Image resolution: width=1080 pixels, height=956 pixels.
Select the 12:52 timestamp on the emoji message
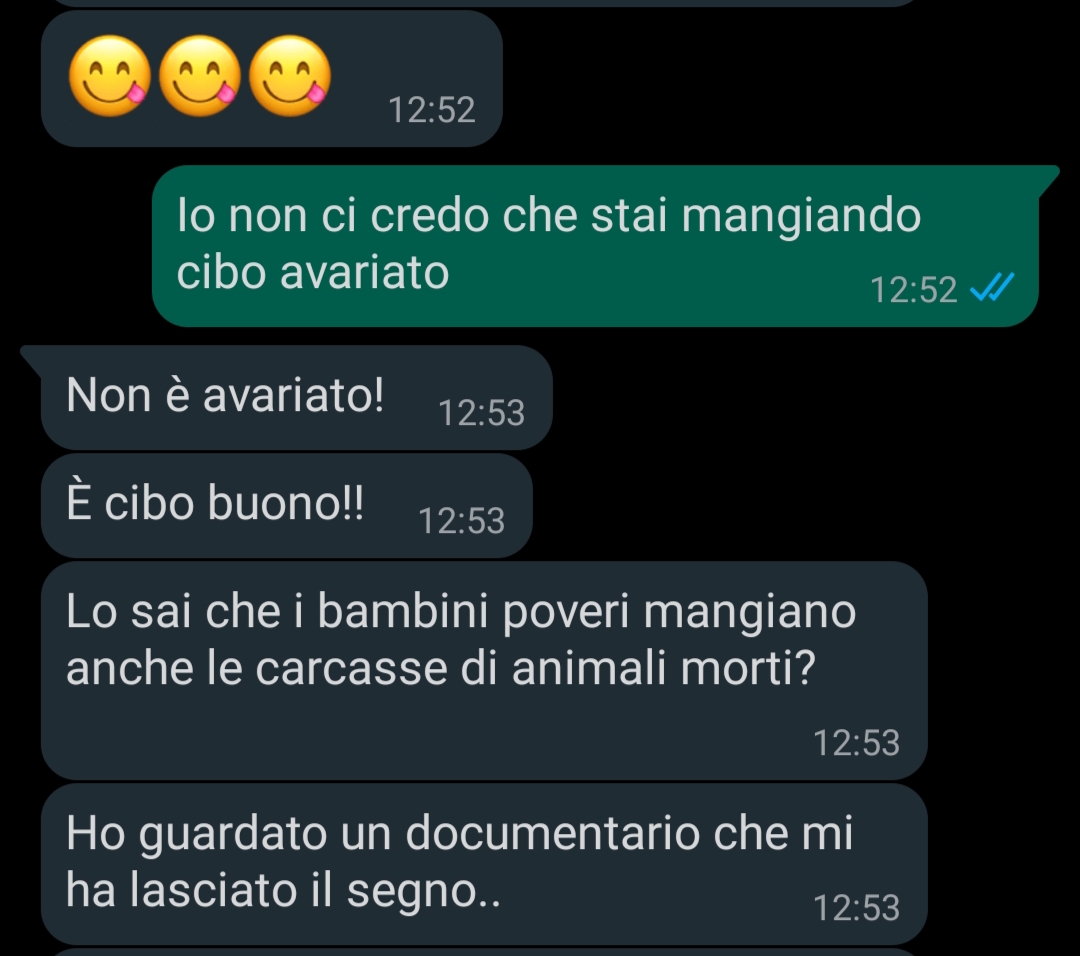pyautogui.click(x=432, y=110)
